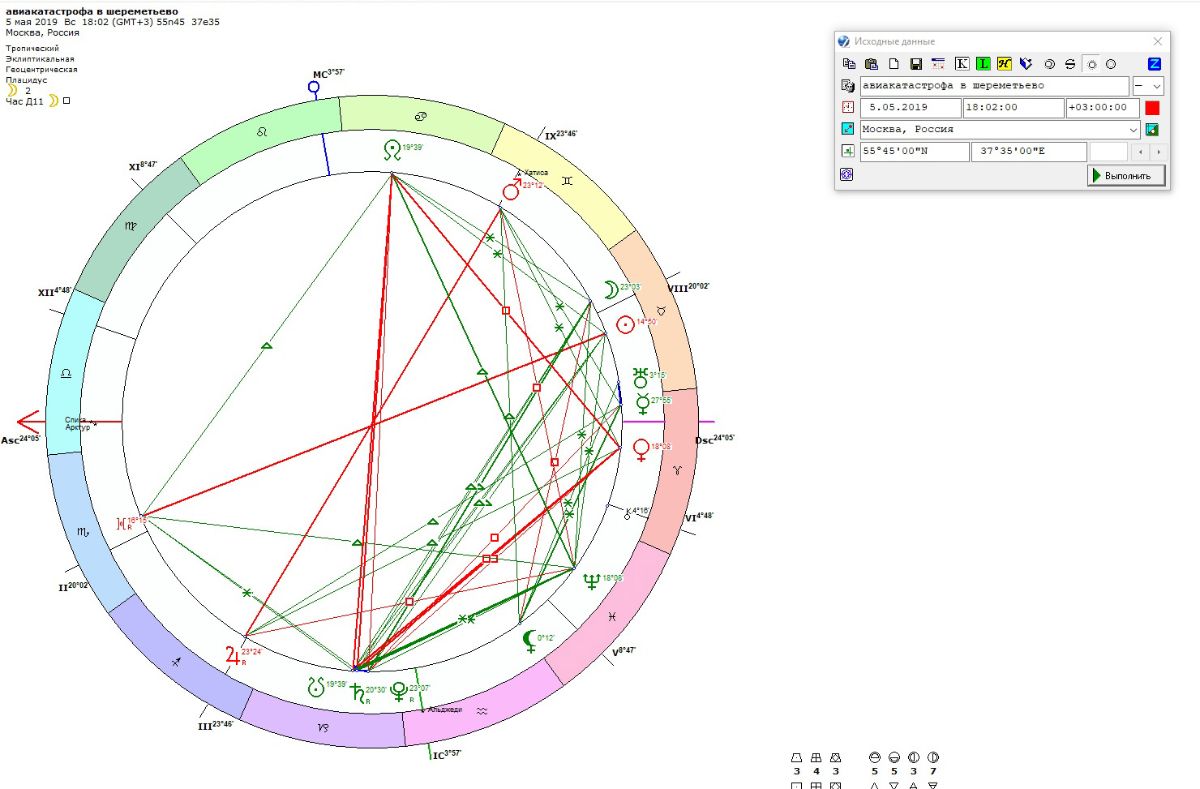Toggle the double-ring chart button
1200x789 pixels.
pyautogui.click(x=1050, y=64)
